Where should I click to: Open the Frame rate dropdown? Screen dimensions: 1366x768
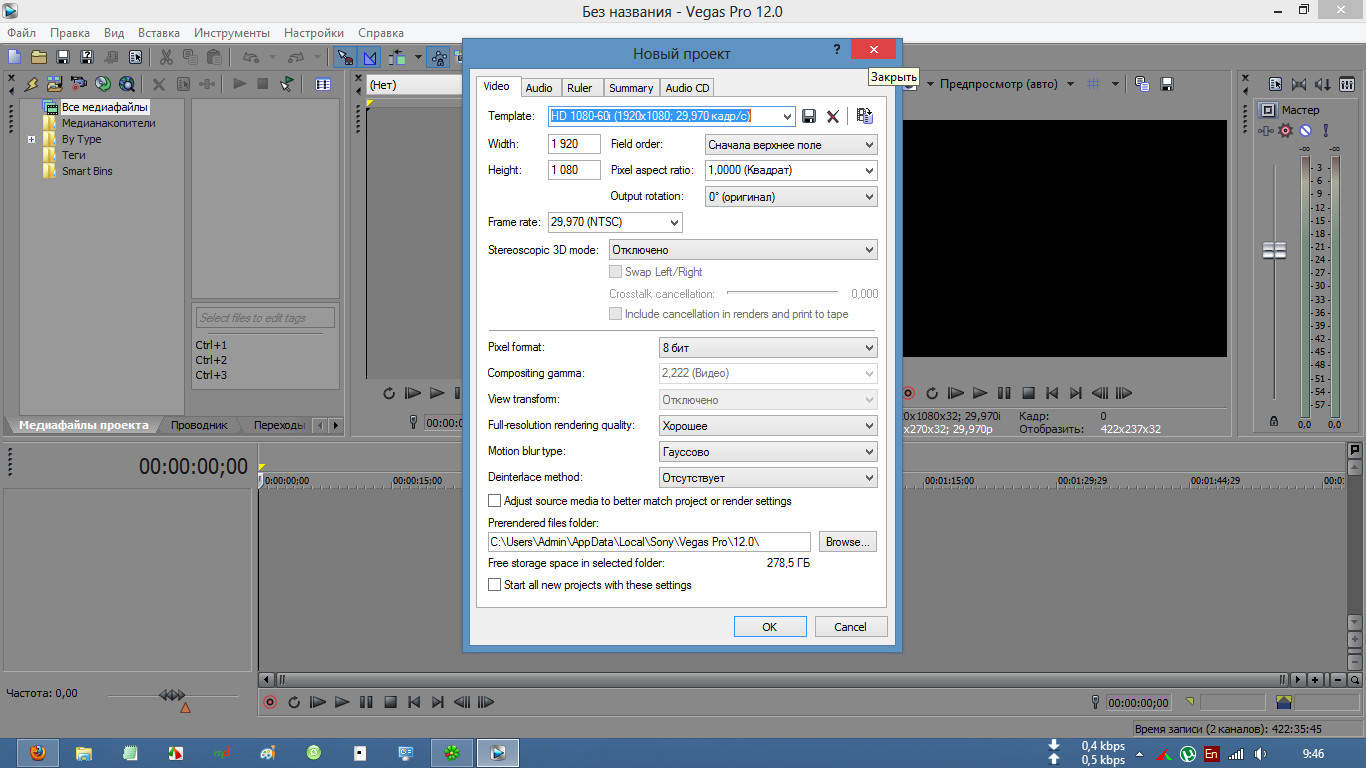(674, 222)
